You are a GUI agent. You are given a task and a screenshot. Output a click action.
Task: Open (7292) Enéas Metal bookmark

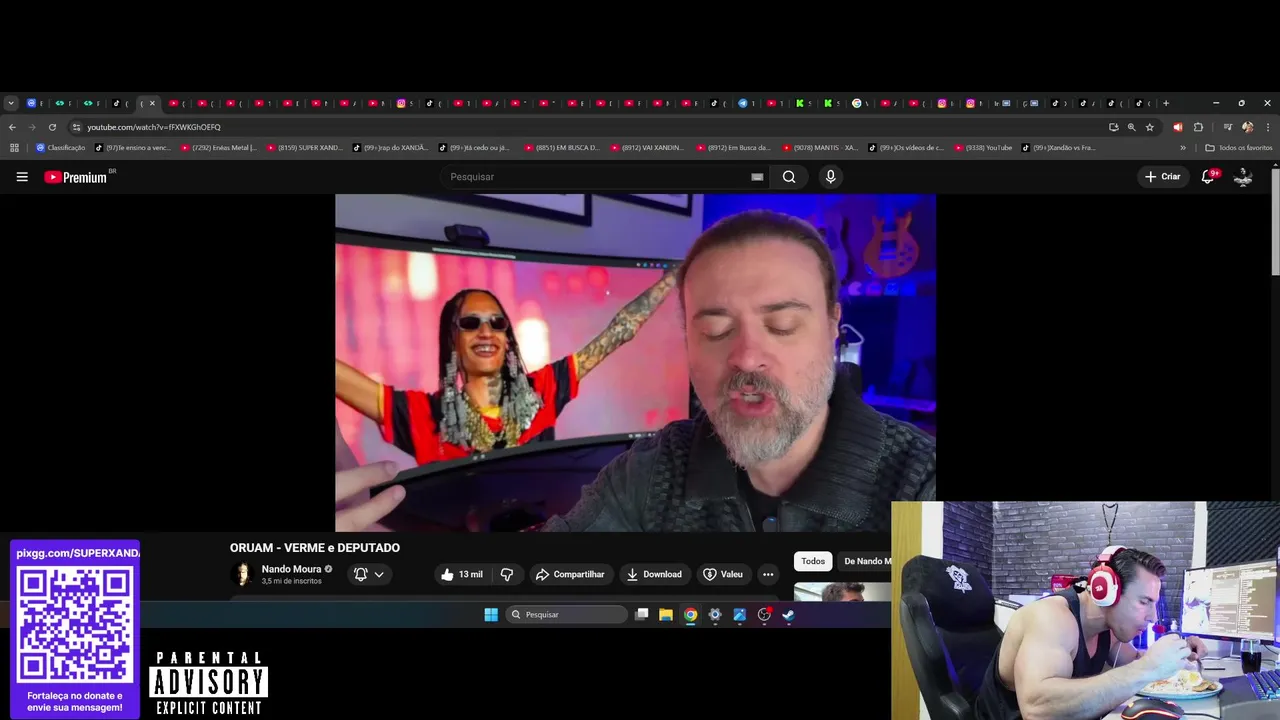pos(219,148)
